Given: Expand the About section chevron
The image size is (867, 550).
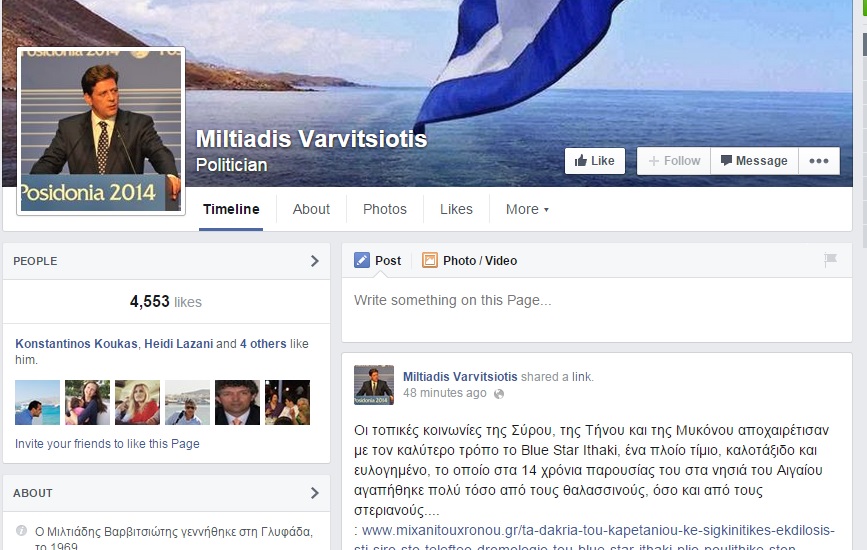Looking at the screenshot, I should click(x=315, y=493).
